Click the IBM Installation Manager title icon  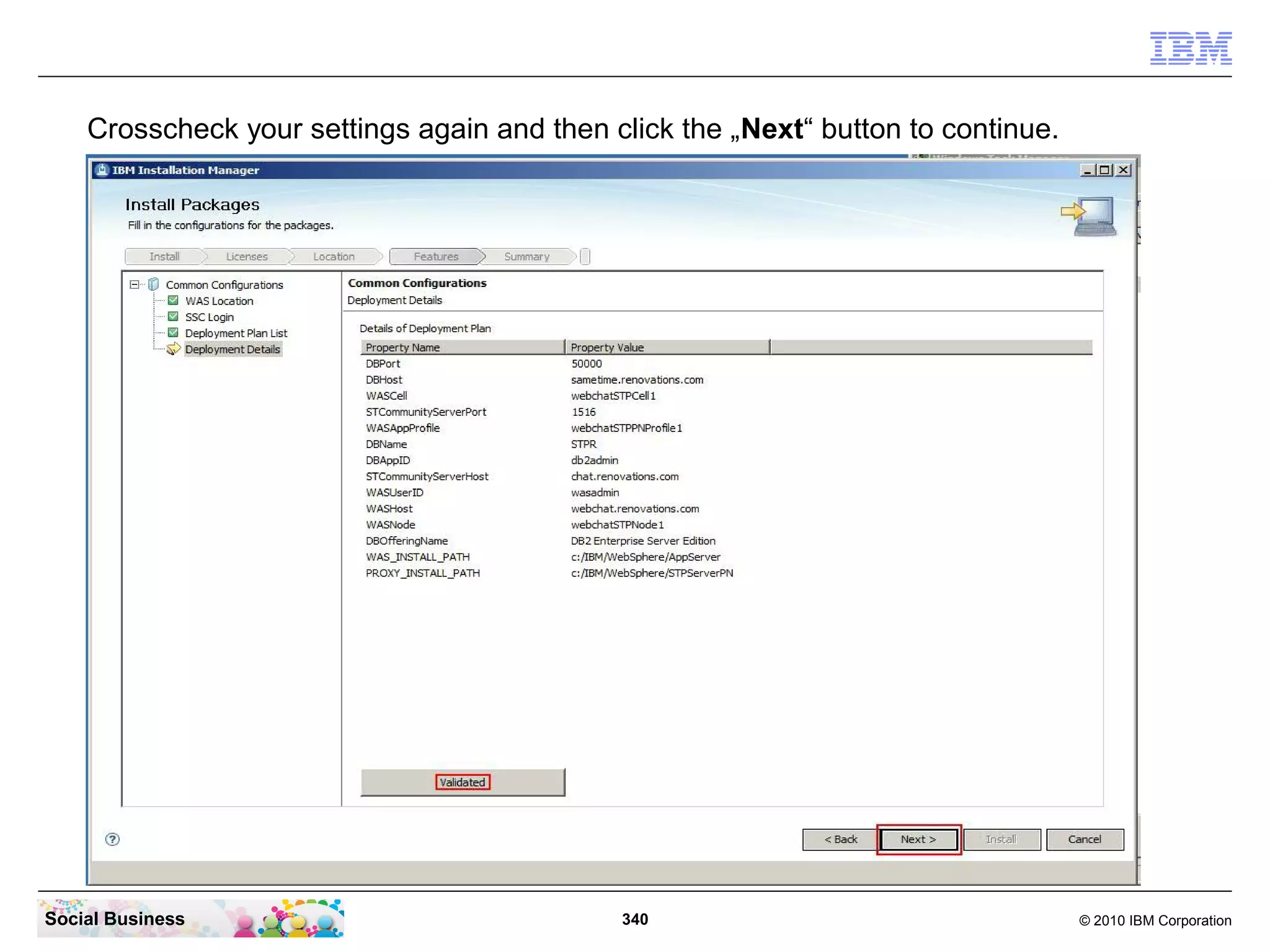102,170
